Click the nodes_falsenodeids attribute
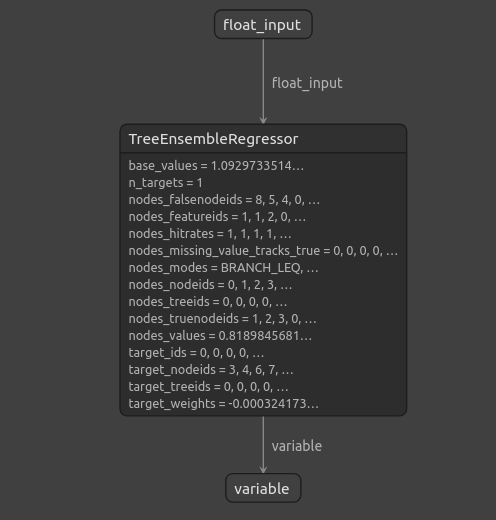This screenshot has width=496, height=520. [224, 200]
